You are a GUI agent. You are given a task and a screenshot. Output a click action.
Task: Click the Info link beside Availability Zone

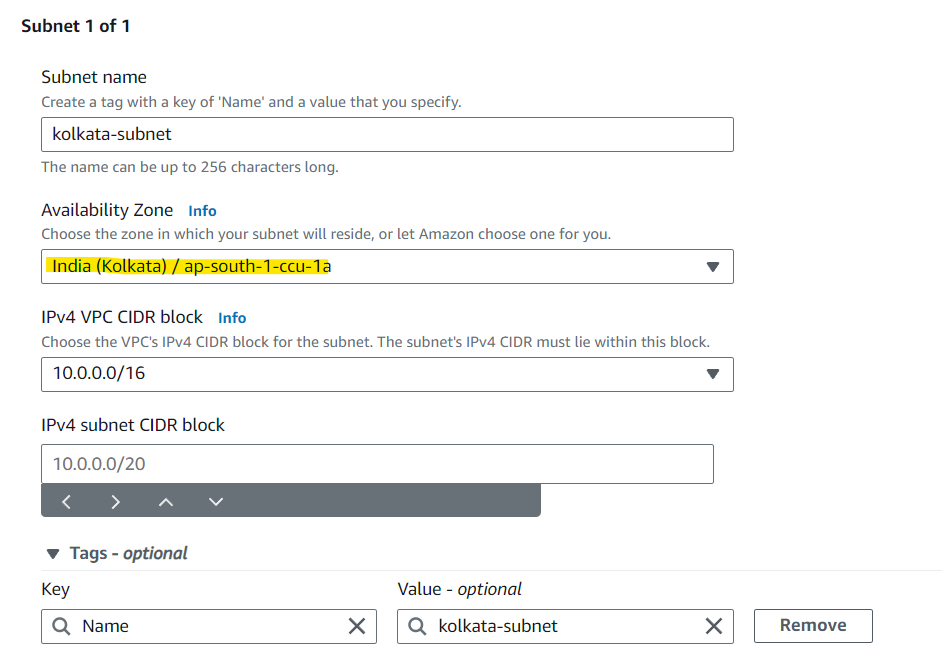[x=202, y=210]
